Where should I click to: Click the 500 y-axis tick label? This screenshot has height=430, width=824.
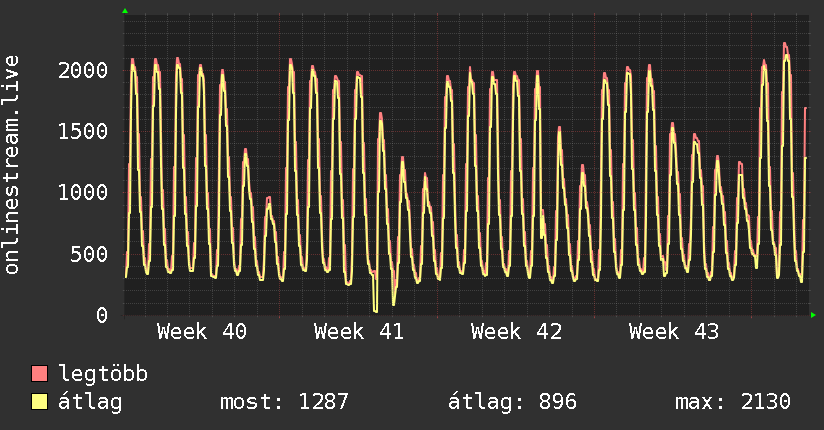click(x=89, y=254)
